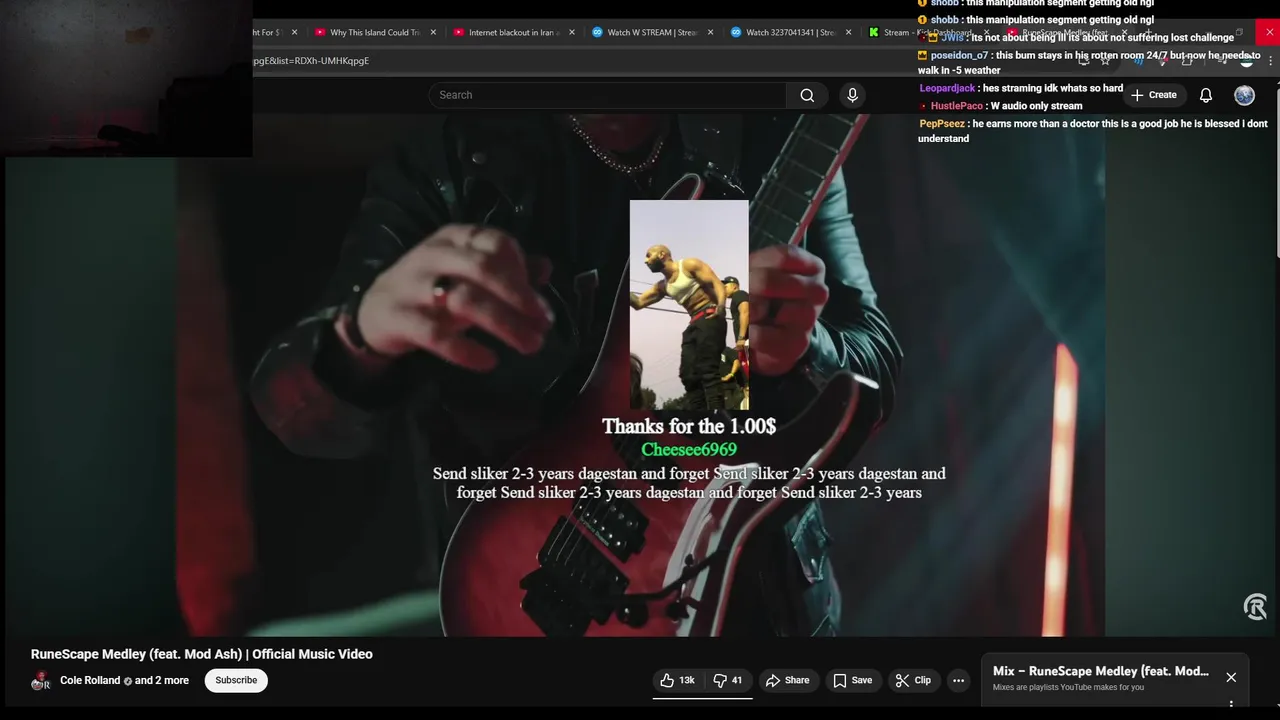Save the video to a playlist
Image resolution: width=1280 pixels, height=720 pixels.
point(853,680)
